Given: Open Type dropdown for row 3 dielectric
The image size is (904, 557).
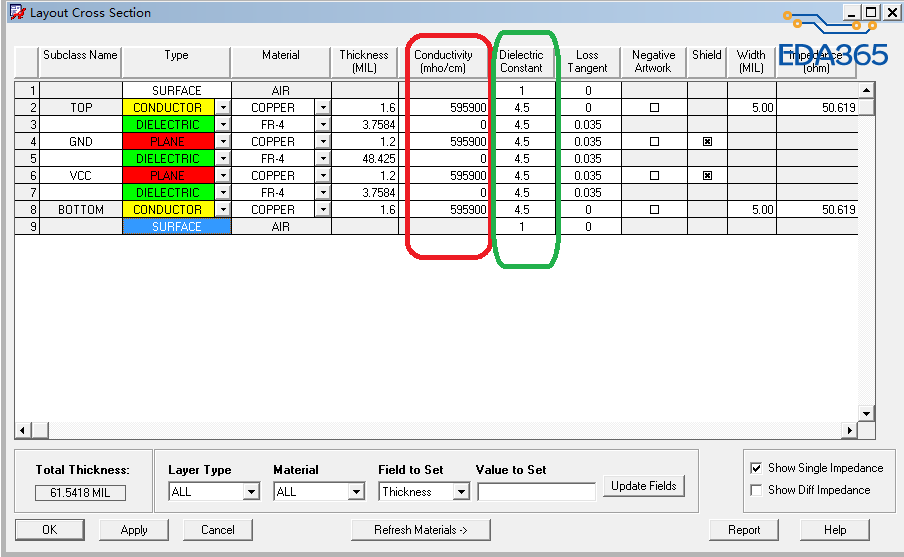Looking at the screenshot, I should 223,125.
